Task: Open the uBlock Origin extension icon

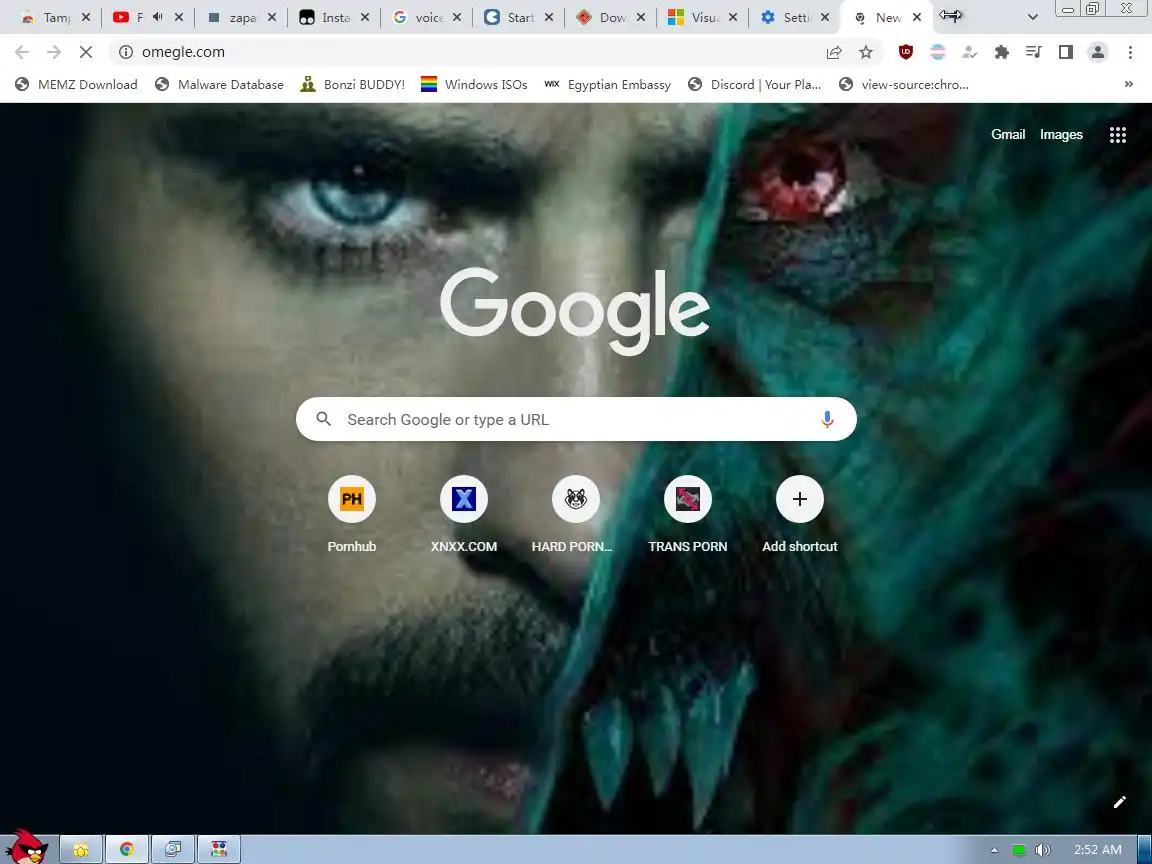Action: 906,52
